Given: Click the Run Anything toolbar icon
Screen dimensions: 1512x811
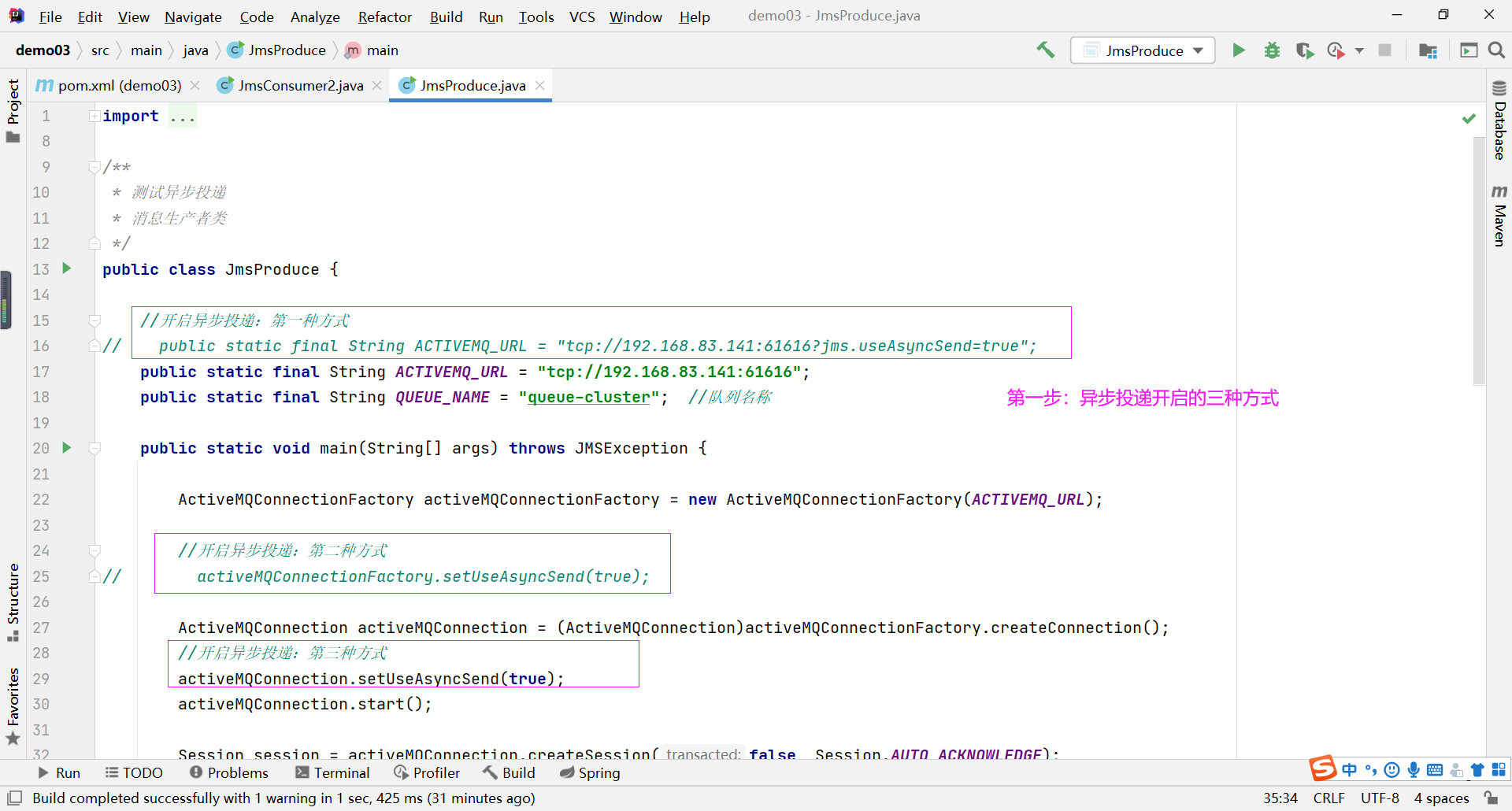Looking at the screenshot, I should (1469, 50).
